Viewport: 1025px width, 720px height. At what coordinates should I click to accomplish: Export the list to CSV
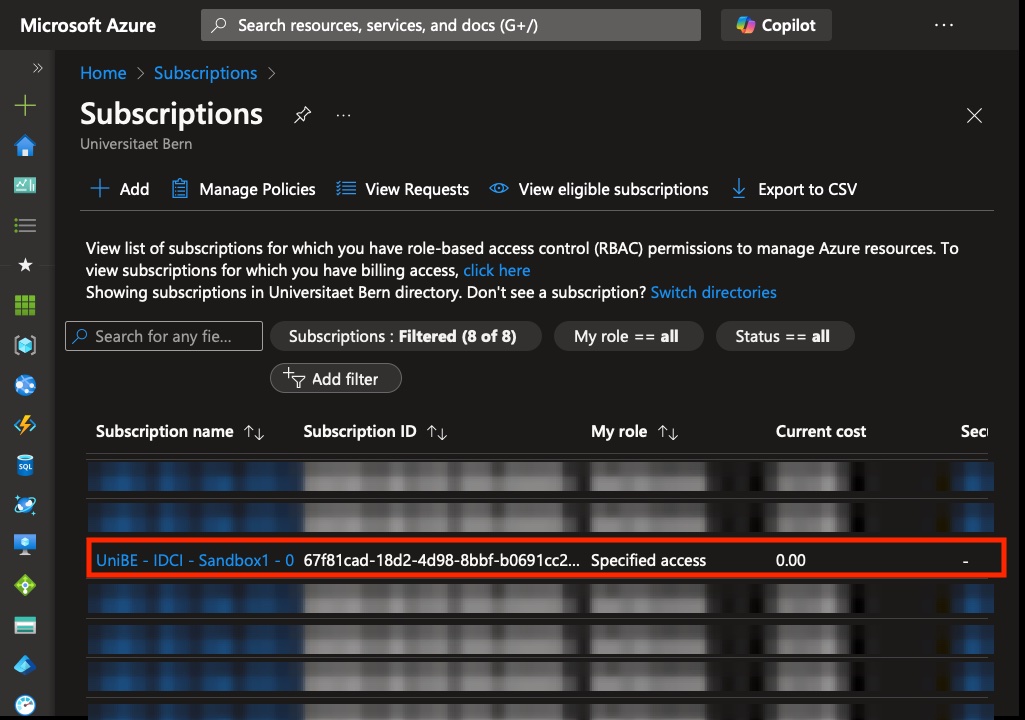(794, 189)
